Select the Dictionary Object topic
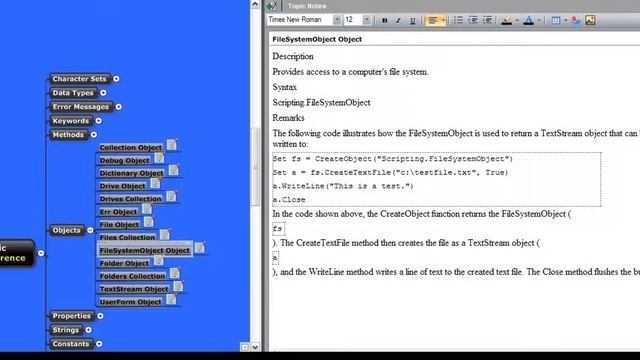This screenshot has height=360, width=640. point(131,173)
